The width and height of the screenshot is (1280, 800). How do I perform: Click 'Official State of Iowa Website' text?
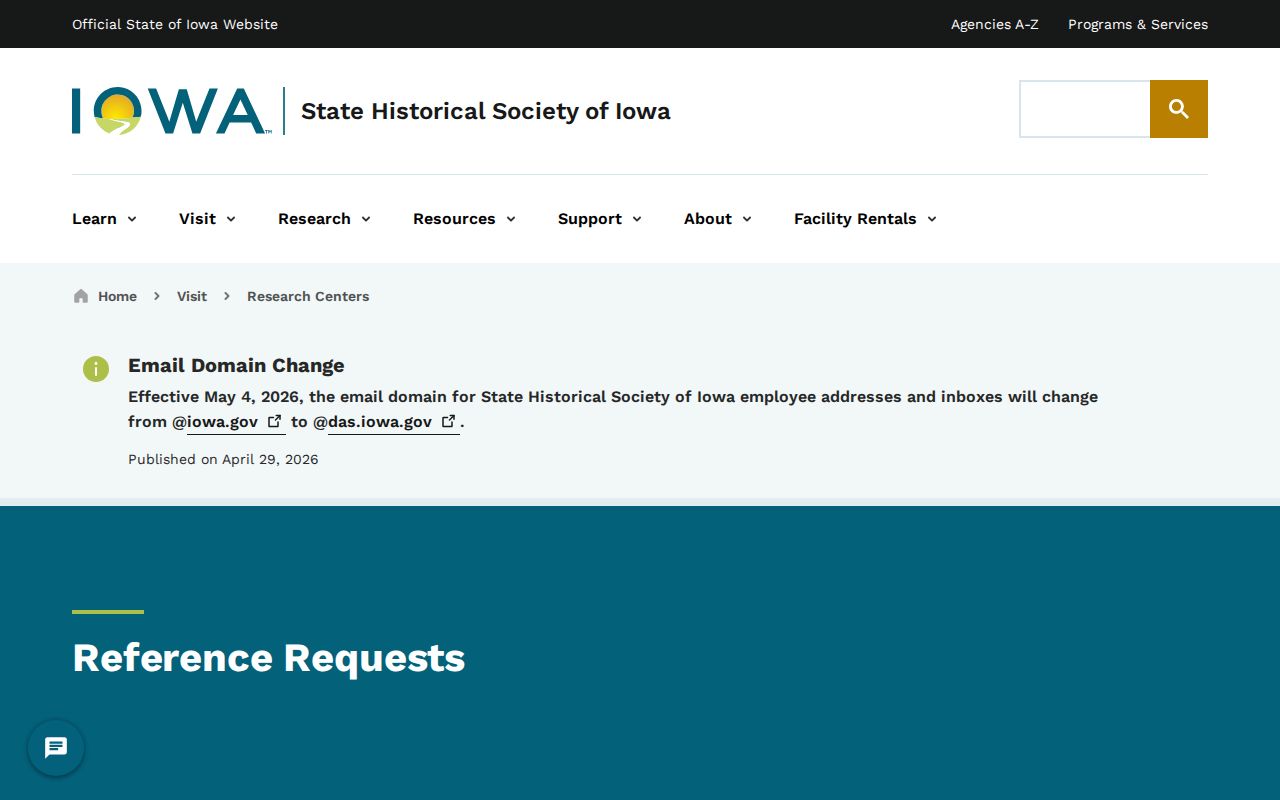175,24
